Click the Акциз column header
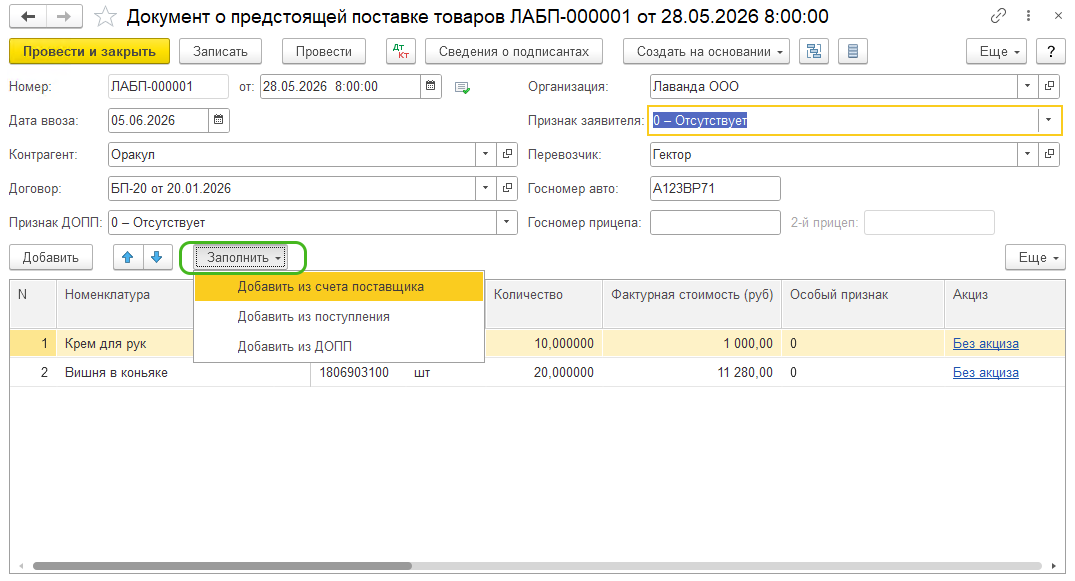 coord(1005,303)
